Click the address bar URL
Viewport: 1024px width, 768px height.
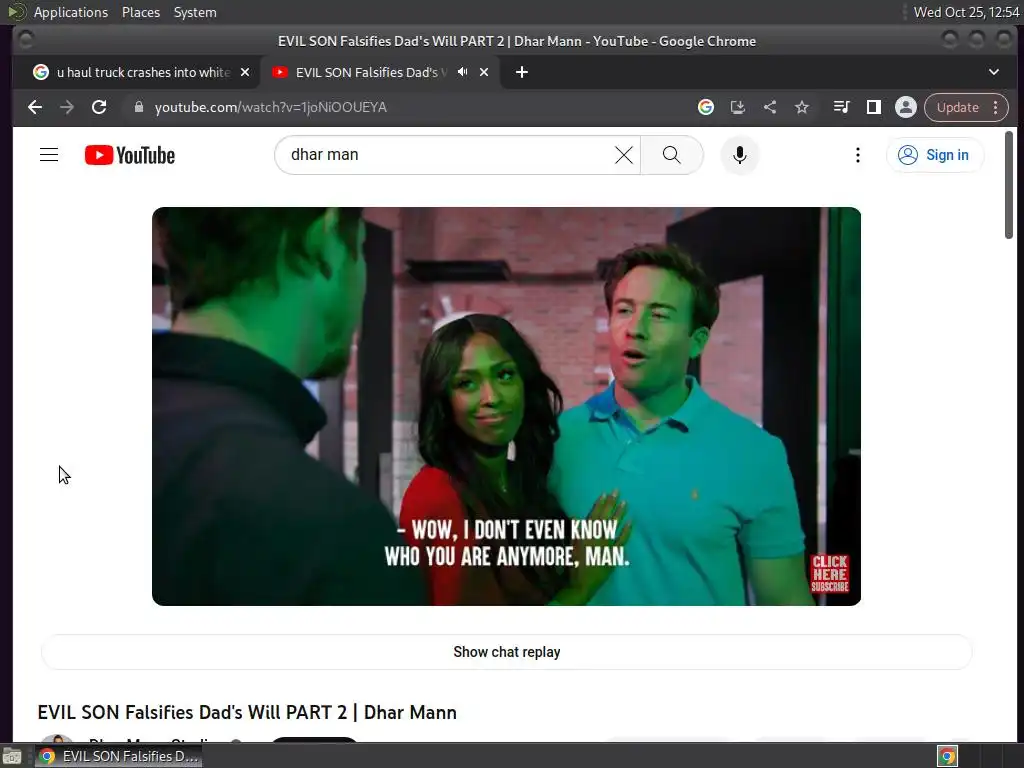(x=270, y=107)
